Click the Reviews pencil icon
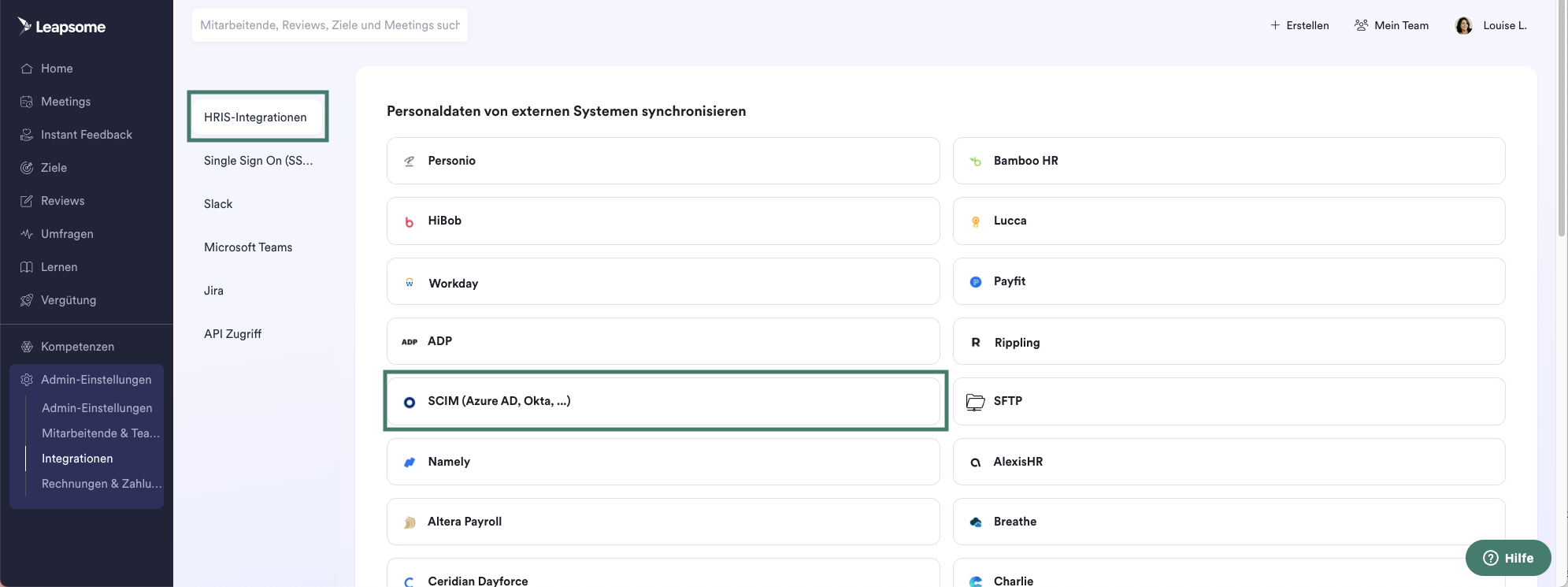Viewport: 1568px width, 587px height. pyautogui.click(x=27, y=201)
